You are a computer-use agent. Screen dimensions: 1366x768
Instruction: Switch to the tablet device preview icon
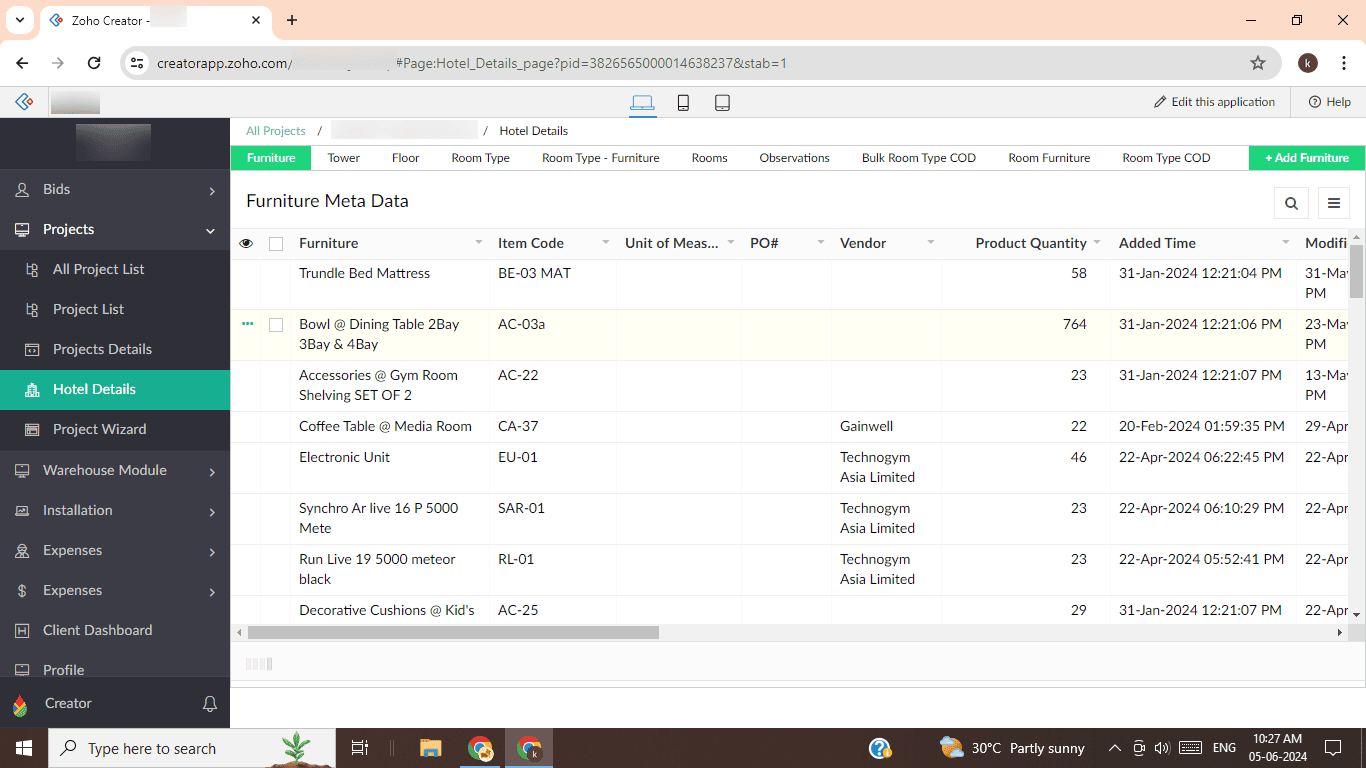click(722, 102)
